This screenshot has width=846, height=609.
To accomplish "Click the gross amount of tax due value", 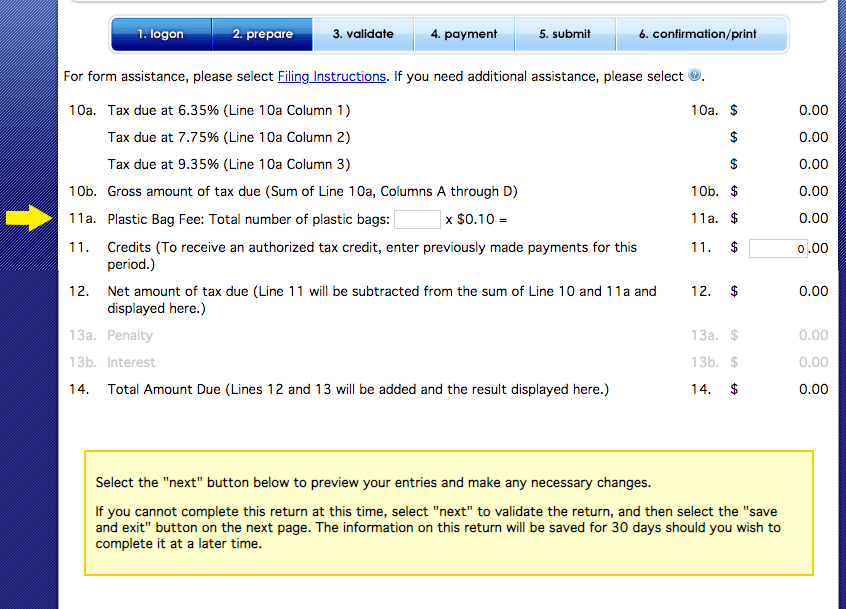I will point(813,192).
